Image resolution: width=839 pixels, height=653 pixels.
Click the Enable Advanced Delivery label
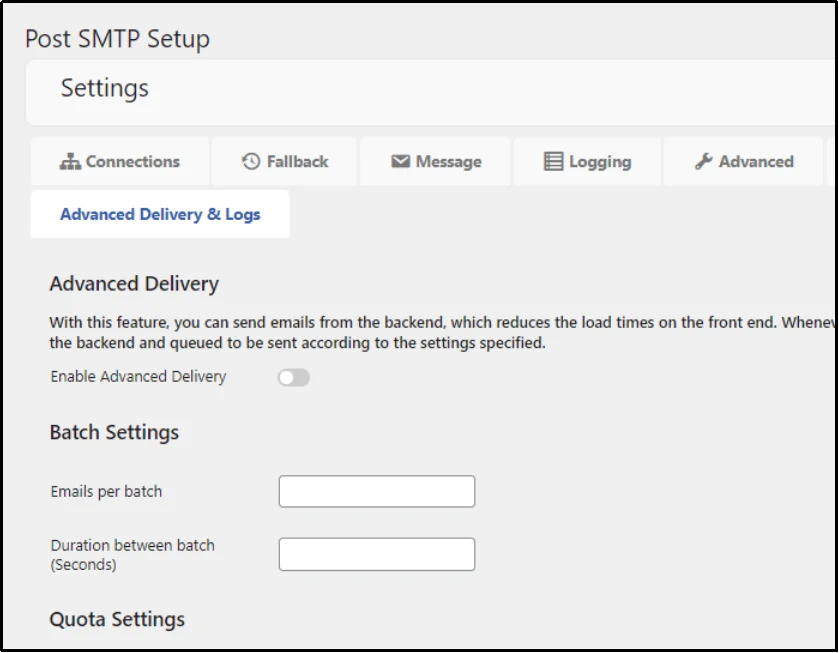pos(137,377)
